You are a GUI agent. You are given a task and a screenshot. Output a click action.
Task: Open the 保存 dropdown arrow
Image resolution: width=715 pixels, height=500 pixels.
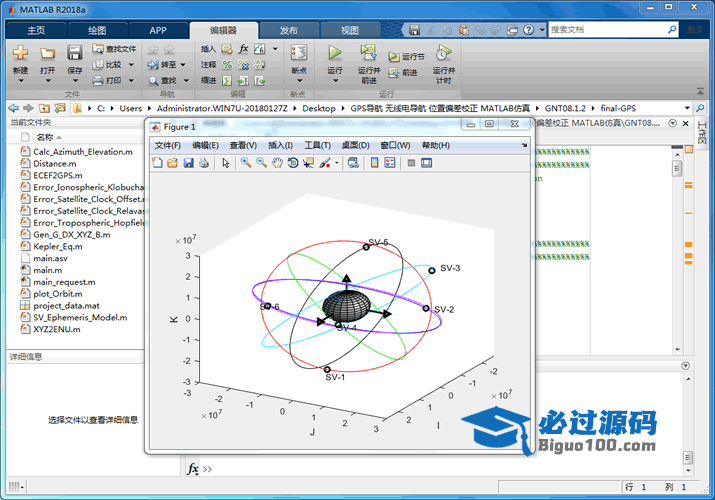(x=75, y=81)
